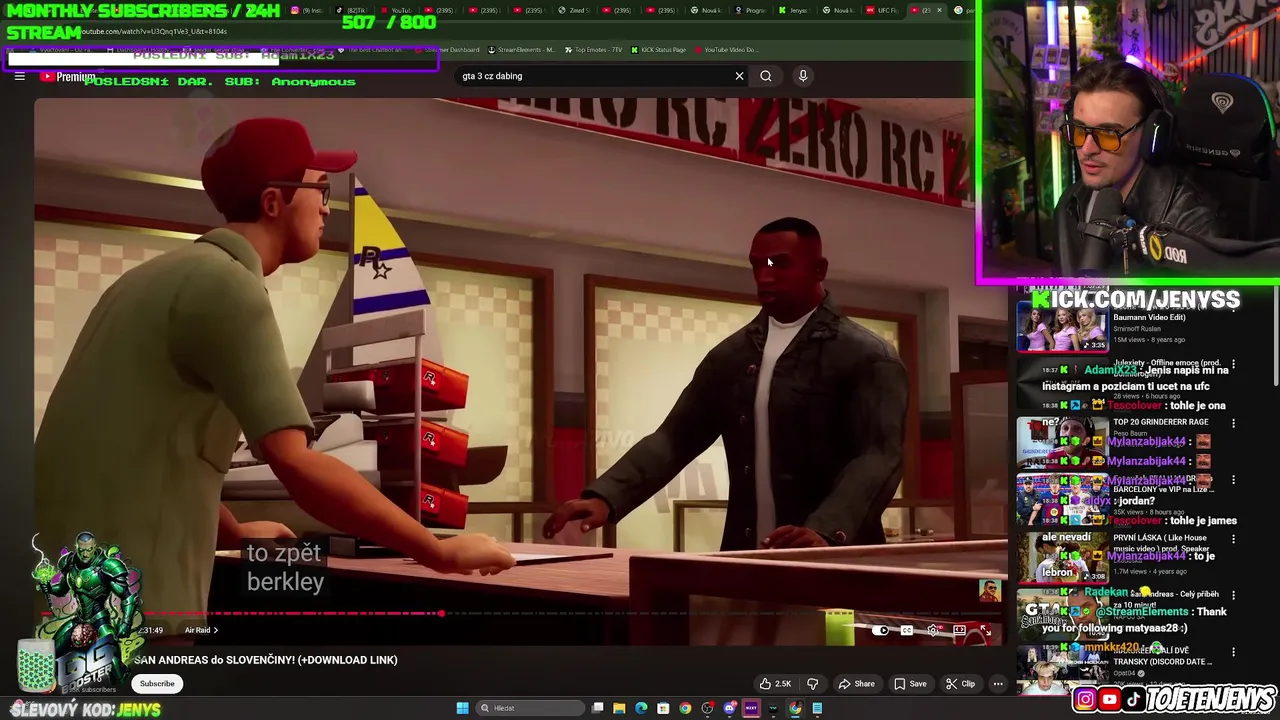Image resolution: width=1280 pixels, height=720 pixels.
Task: Like the video showing 2.5K likes
Action: coord(776,684)
